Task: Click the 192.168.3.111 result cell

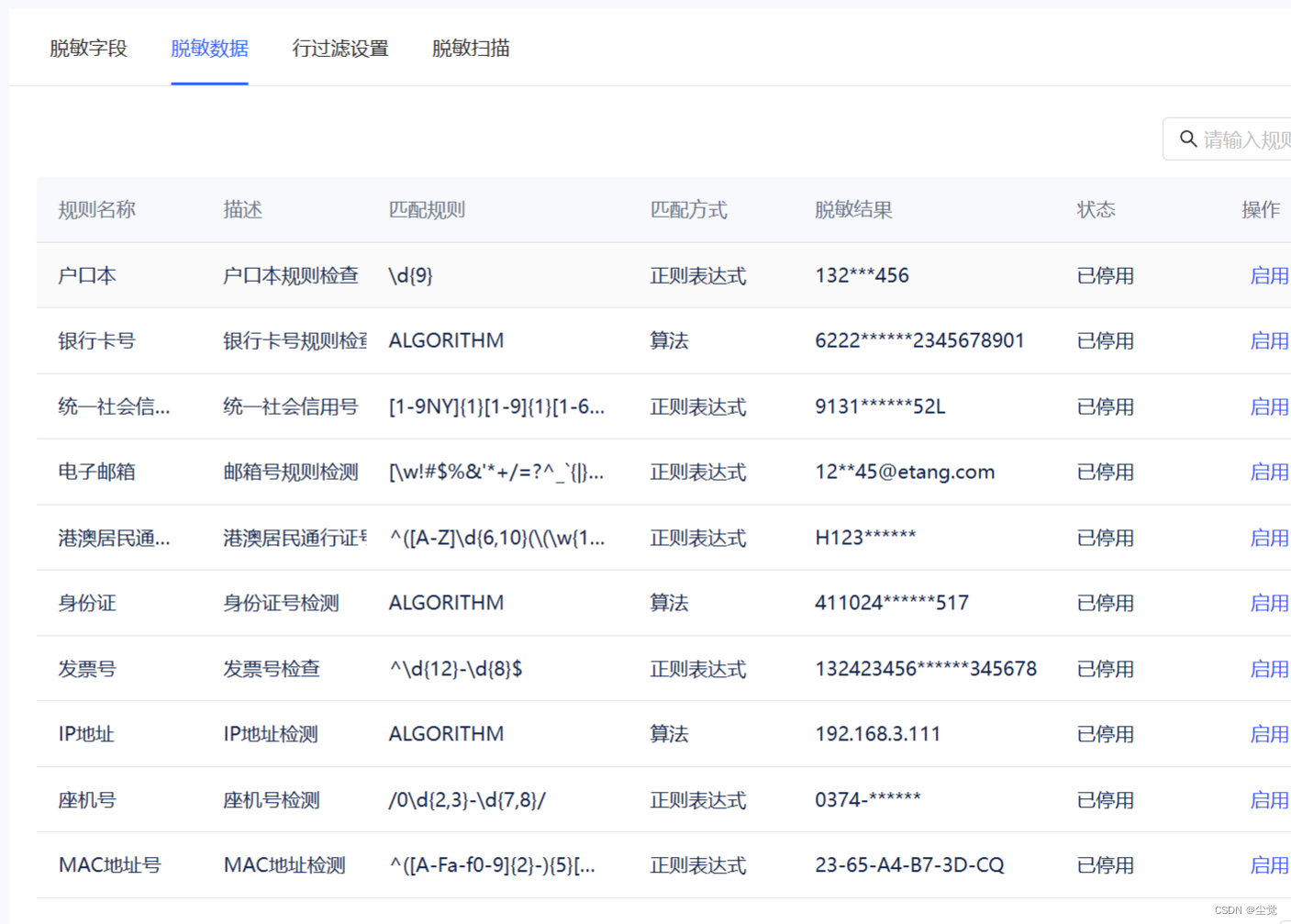Action: [x=878, y=734]
